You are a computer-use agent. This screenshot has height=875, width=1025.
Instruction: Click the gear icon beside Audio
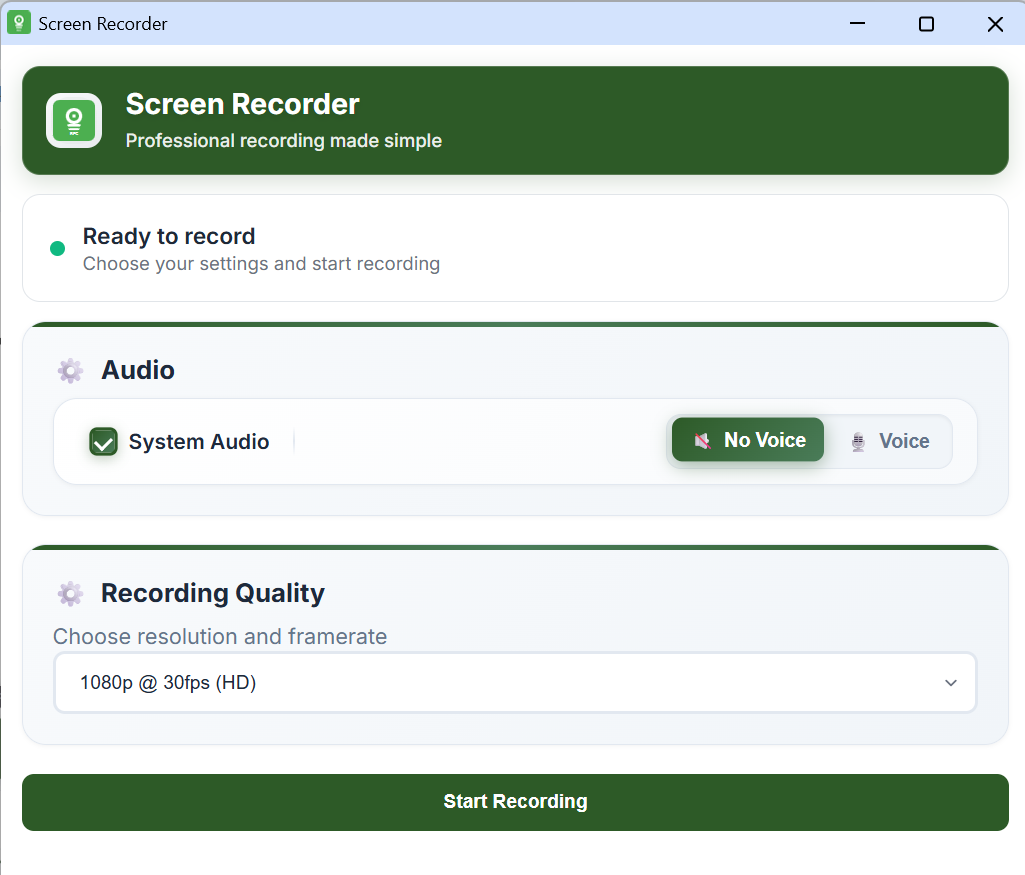click(x=70, y=370)
